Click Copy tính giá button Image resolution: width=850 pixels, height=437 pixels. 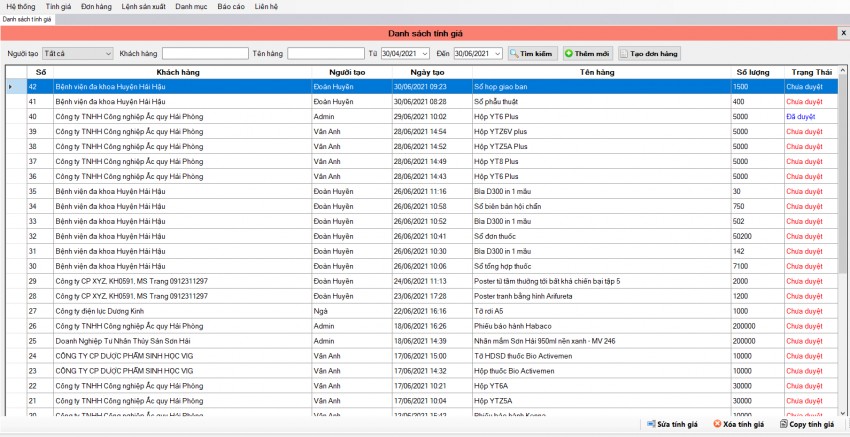(x=807, y=425)
